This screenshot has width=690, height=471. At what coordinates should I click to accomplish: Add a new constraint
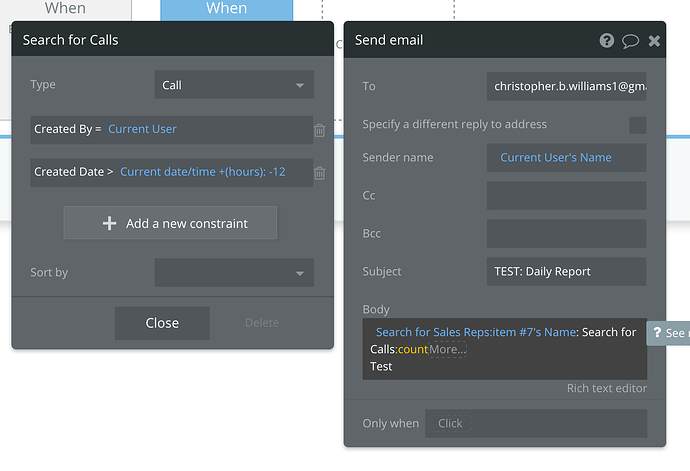pos(170,223)
